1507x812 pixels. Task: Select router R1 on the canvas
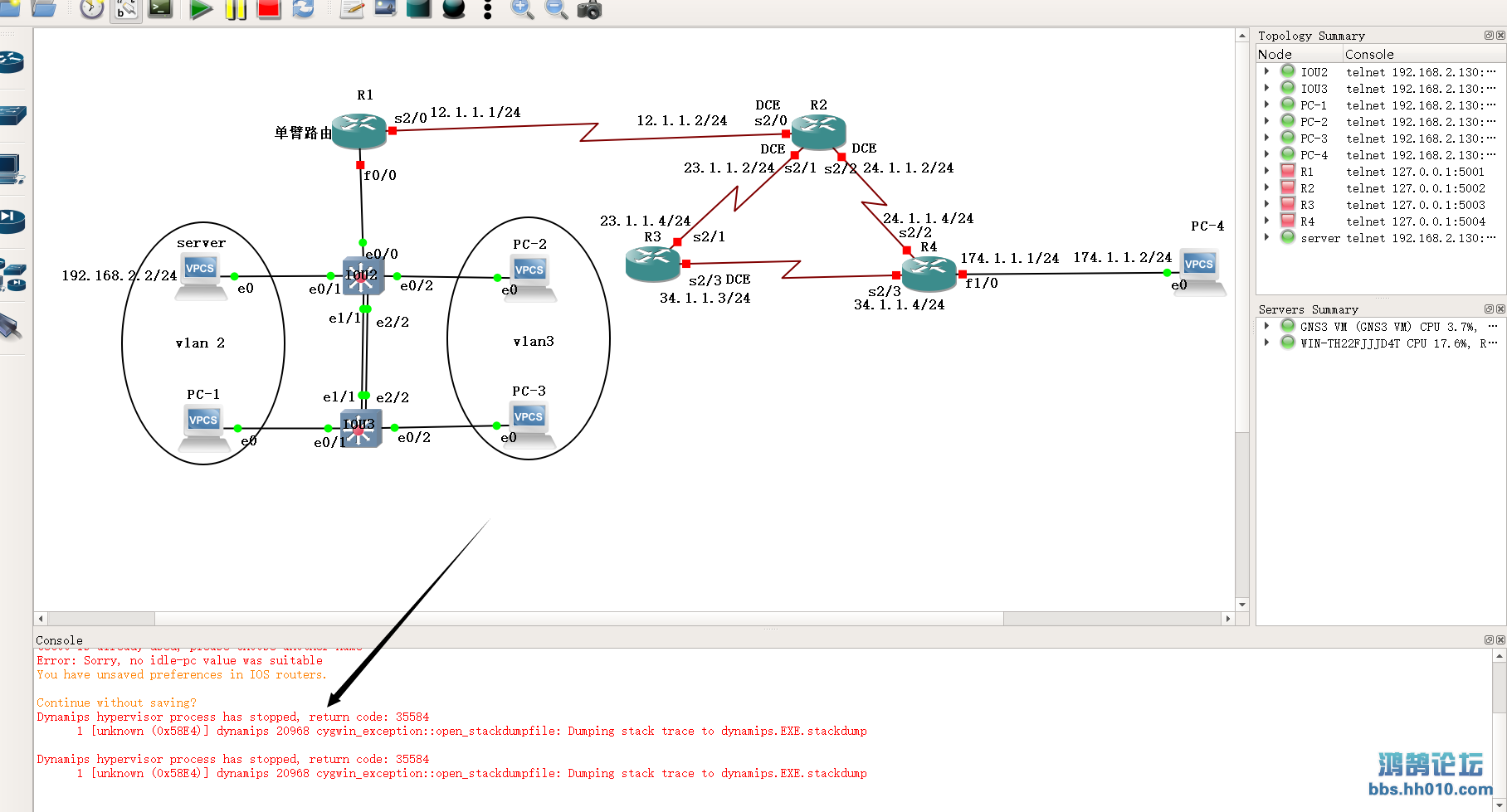tap(359, 132)
